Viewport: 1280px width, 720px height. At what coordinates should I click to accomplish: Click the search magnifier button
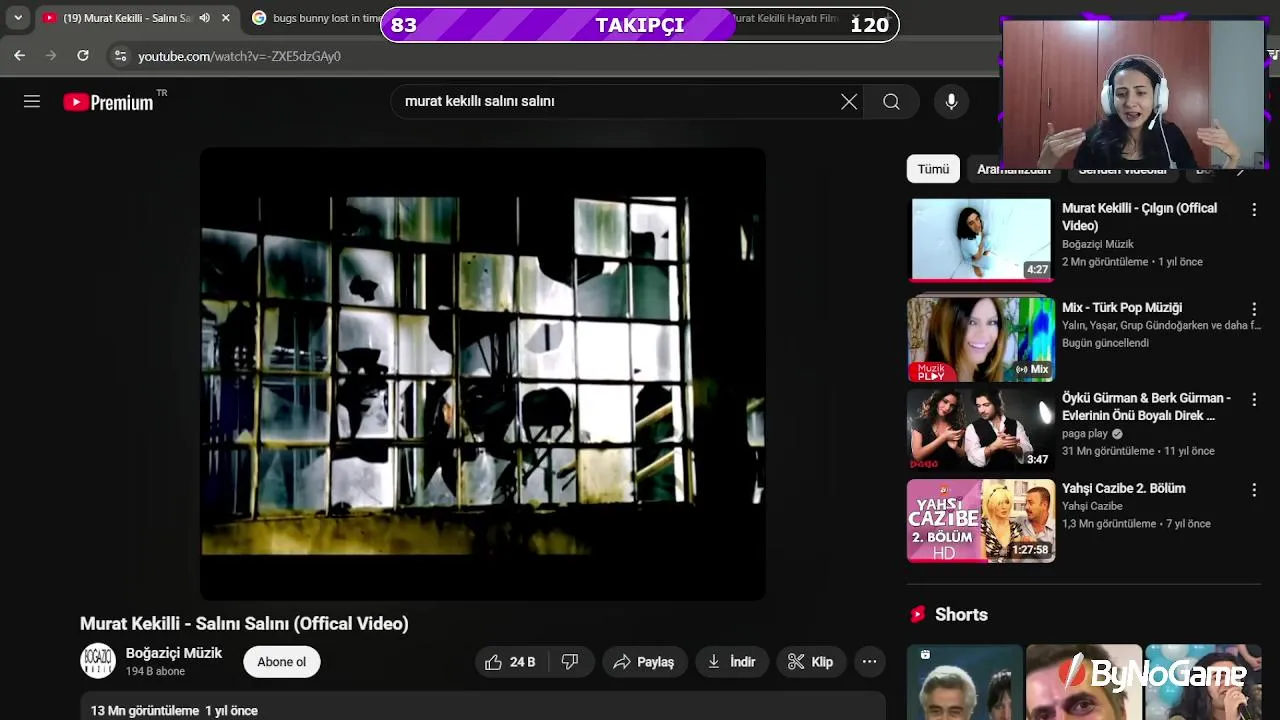[x=891, y=101]
